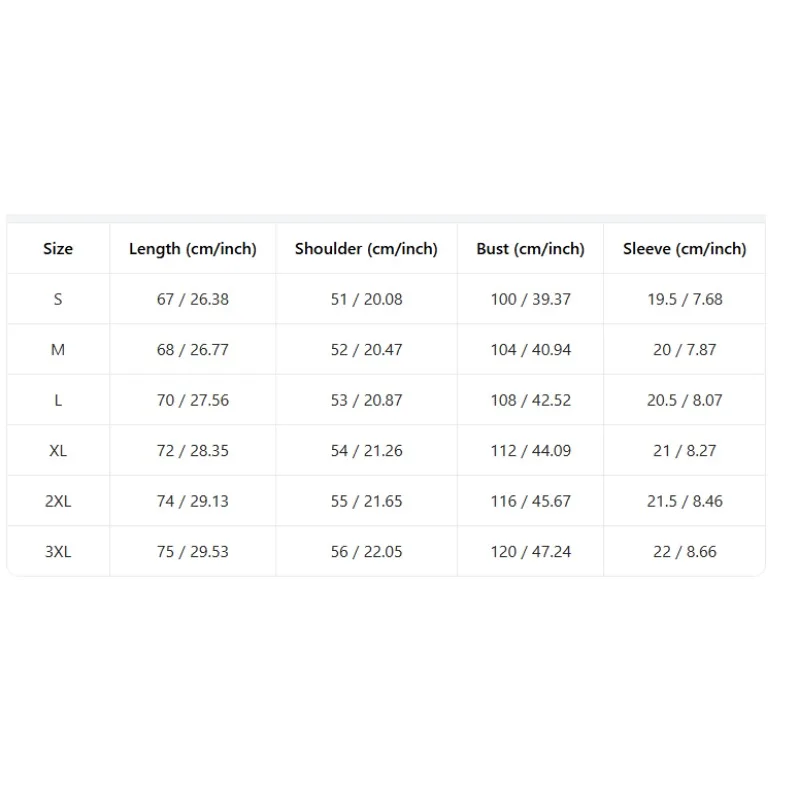This screenshot has width=800, height=800.
Task: Select the L size row label
Action: click(x=58, y=400)
